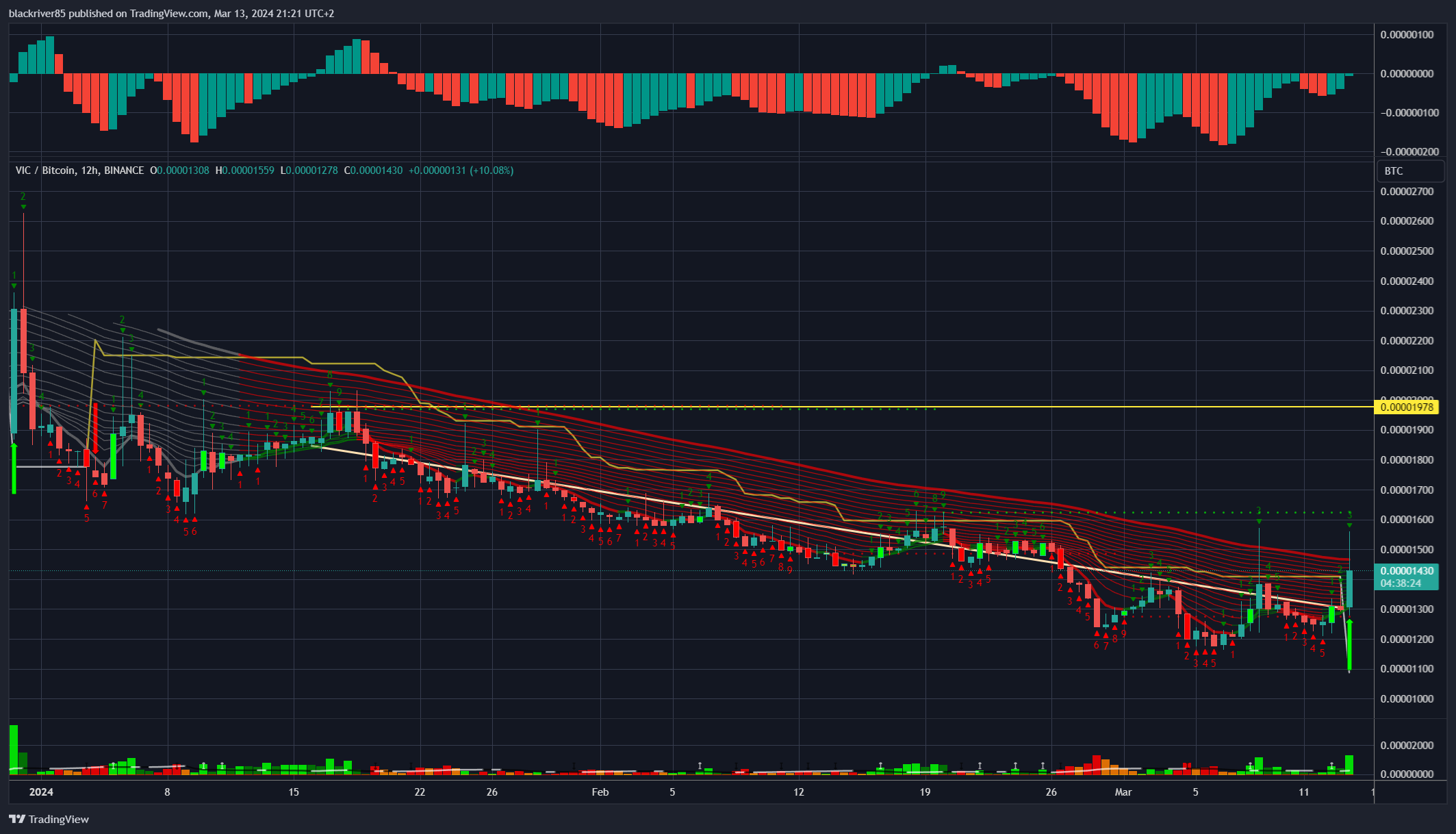Click the 0.00001000 price scale label
Viewport: 1456px width, 834px height.
tap(1406, 699)
